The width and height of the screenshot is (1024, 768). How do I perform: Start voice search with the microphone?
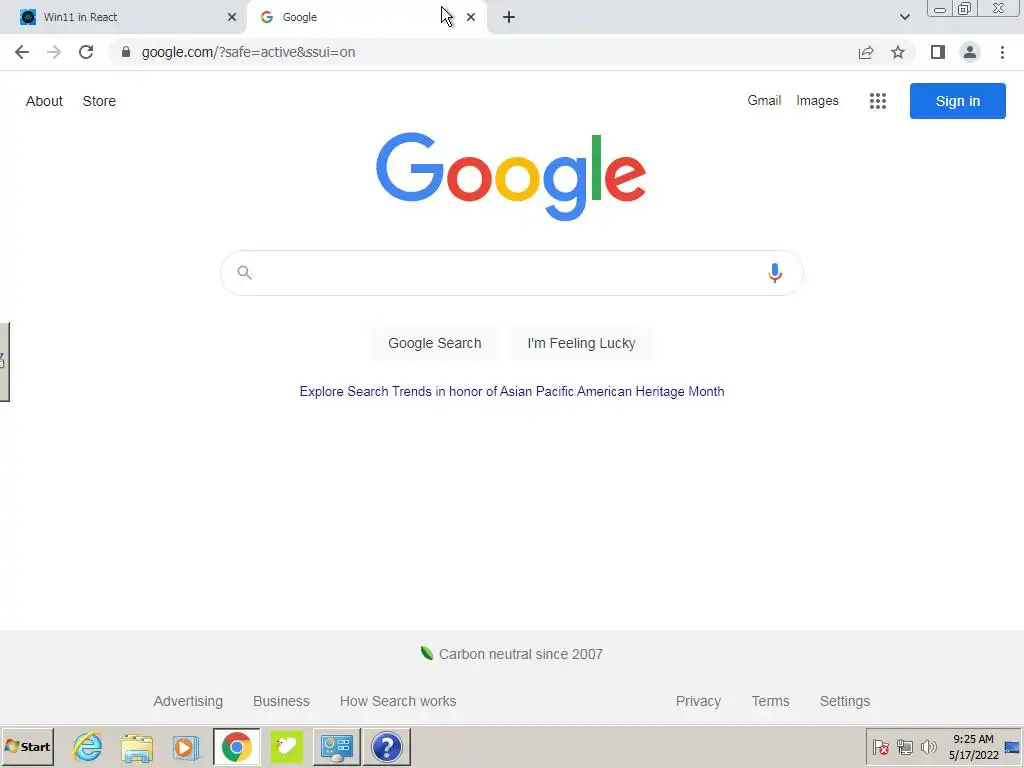[x=775, y=273]
